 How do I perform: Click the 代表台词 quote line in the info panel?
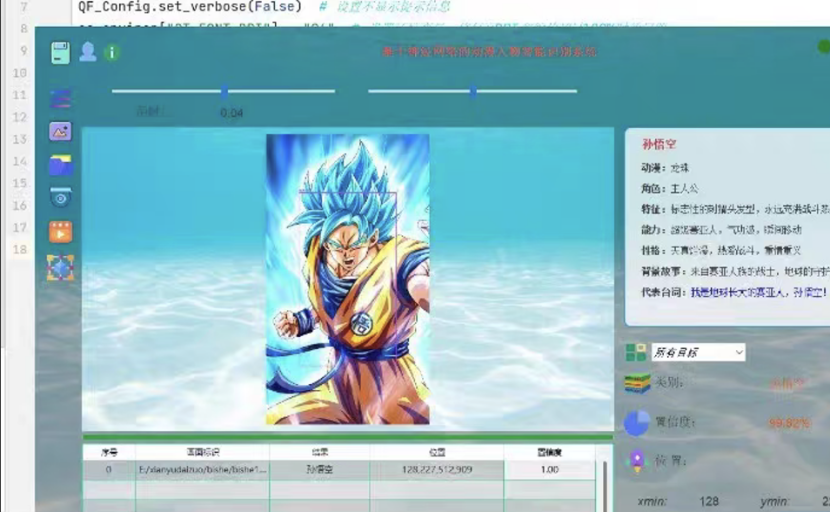pos(734,292)
